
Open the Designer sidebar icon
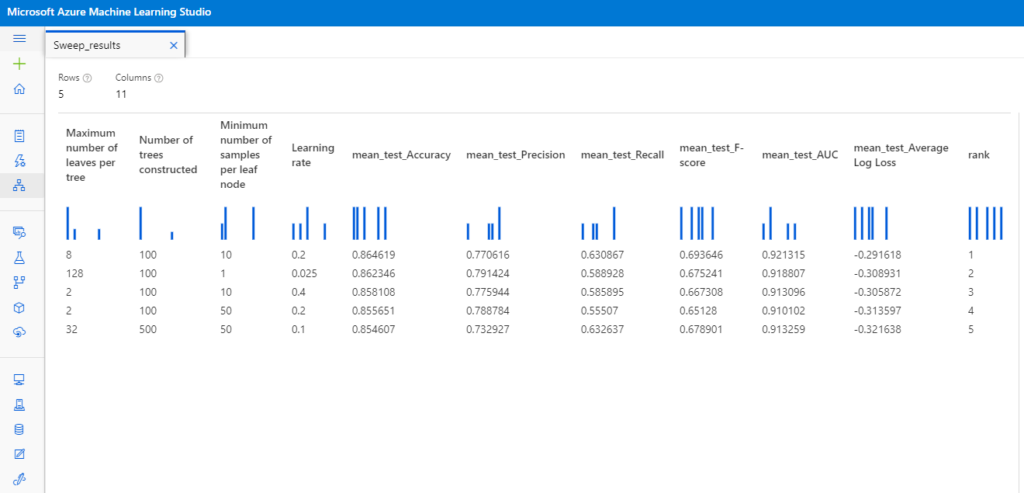click(20, 186)
